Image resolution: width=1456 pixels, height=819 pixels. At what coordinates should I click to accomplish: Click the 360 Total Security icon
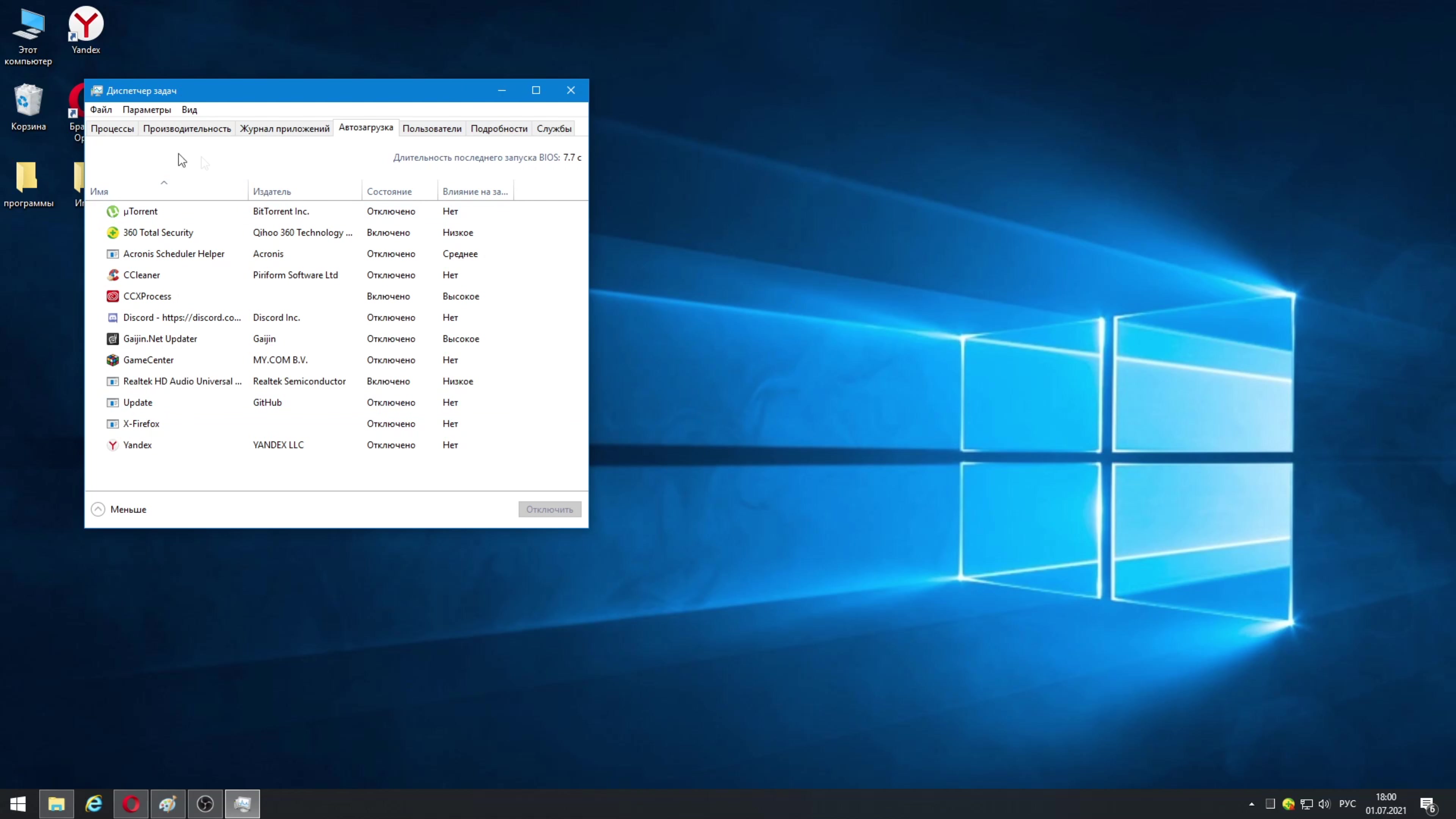pos(112,232)
